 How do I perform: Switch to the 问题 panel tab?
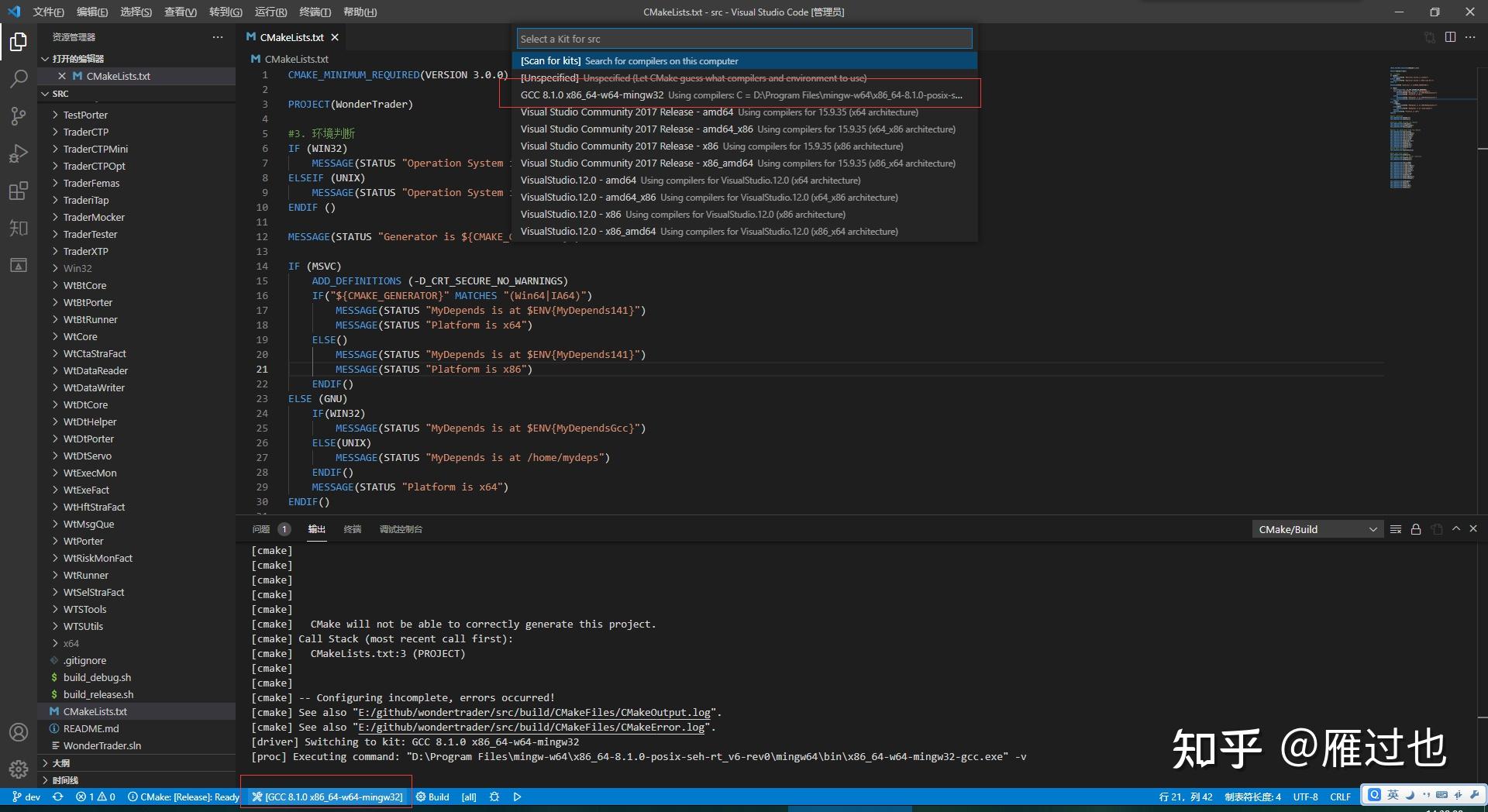261,529
